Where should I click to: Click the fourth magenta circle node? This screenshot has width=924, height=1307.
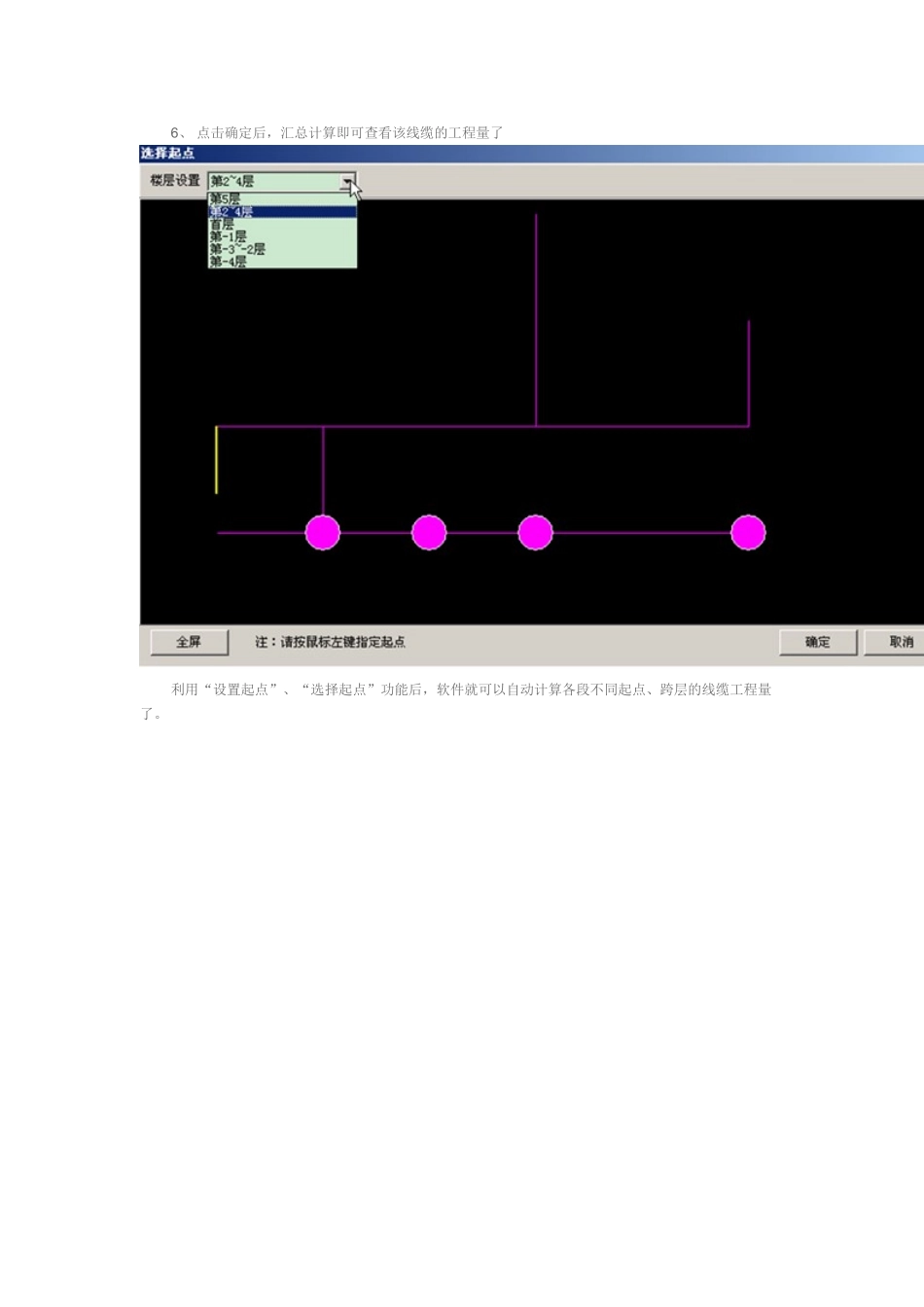(x=748, y=533)
